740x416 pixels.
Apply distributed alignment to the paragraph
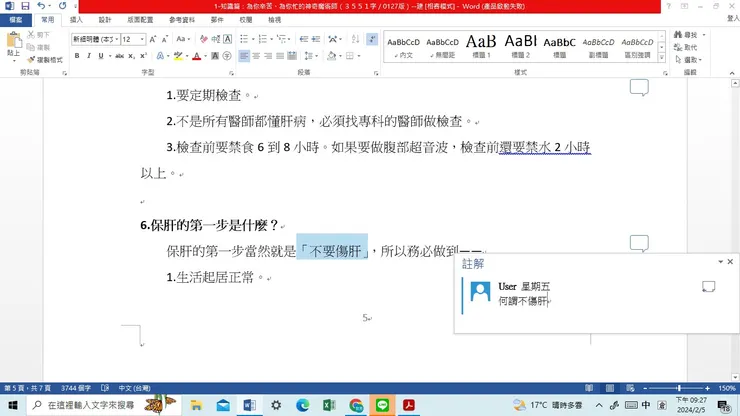coord(292,56)
